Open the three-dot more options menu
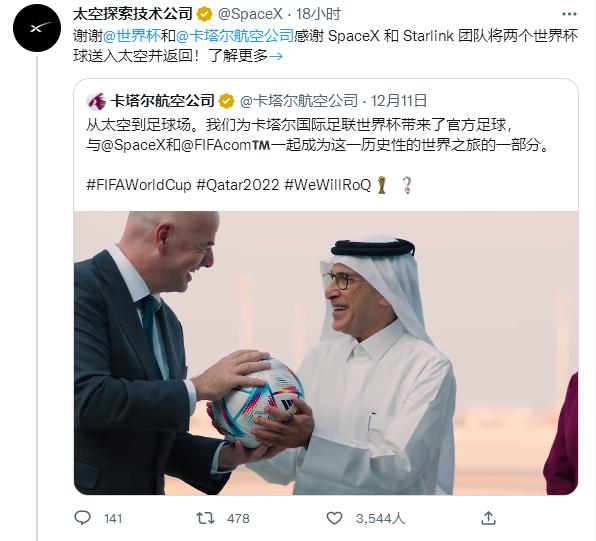Image resolution: width=596 pixels, height=541 pixels. [x=569, y=14]
